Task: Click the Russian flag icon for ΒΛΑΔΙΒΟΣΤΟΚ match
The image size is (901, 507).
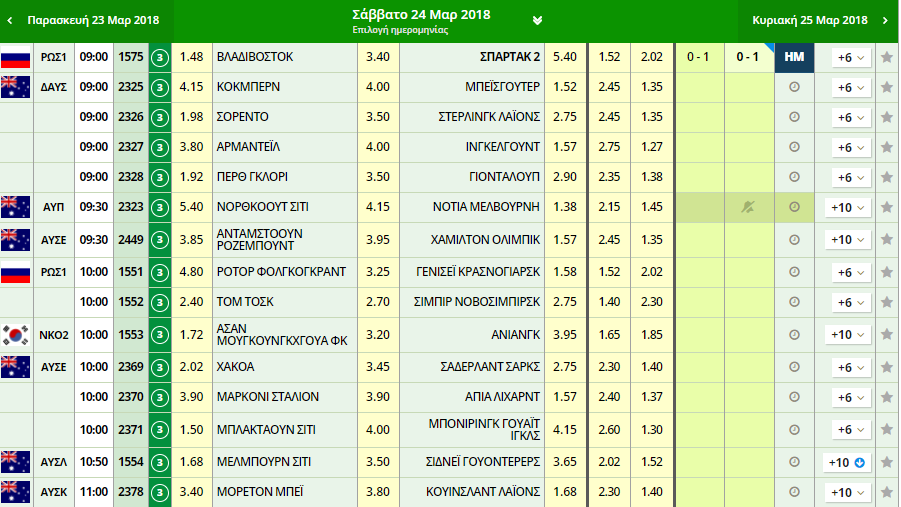Action: coord(16,58)
